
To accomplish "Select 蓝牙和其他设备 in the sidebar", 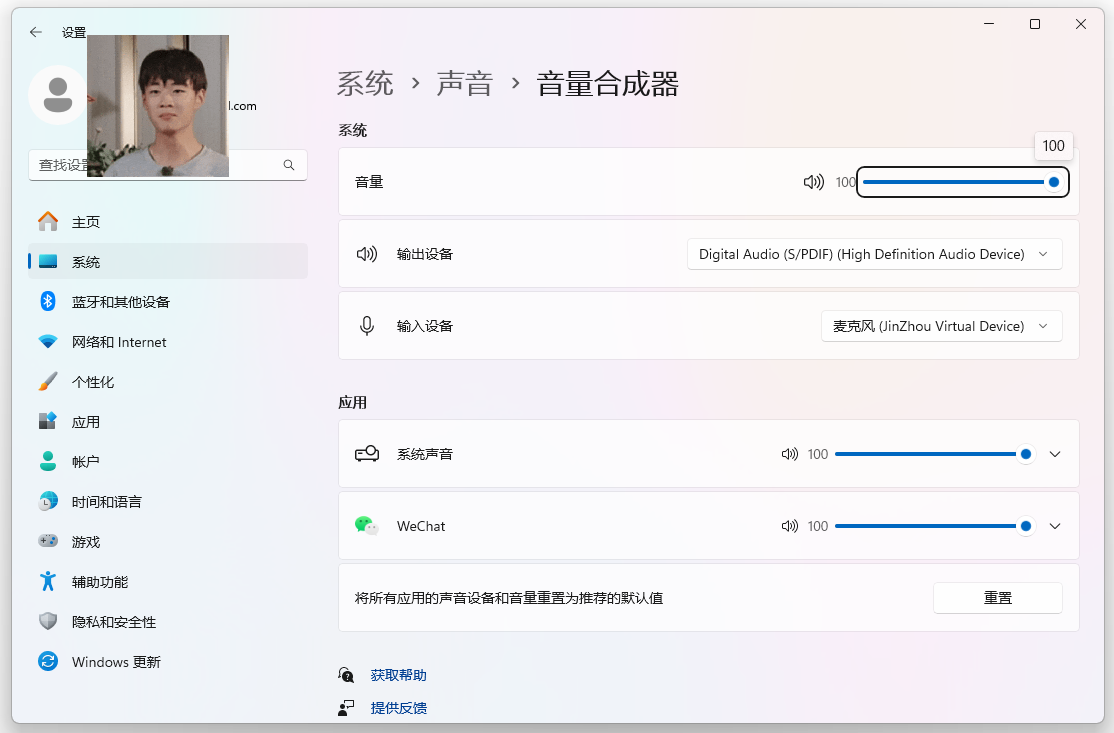I will pos(168,301).
